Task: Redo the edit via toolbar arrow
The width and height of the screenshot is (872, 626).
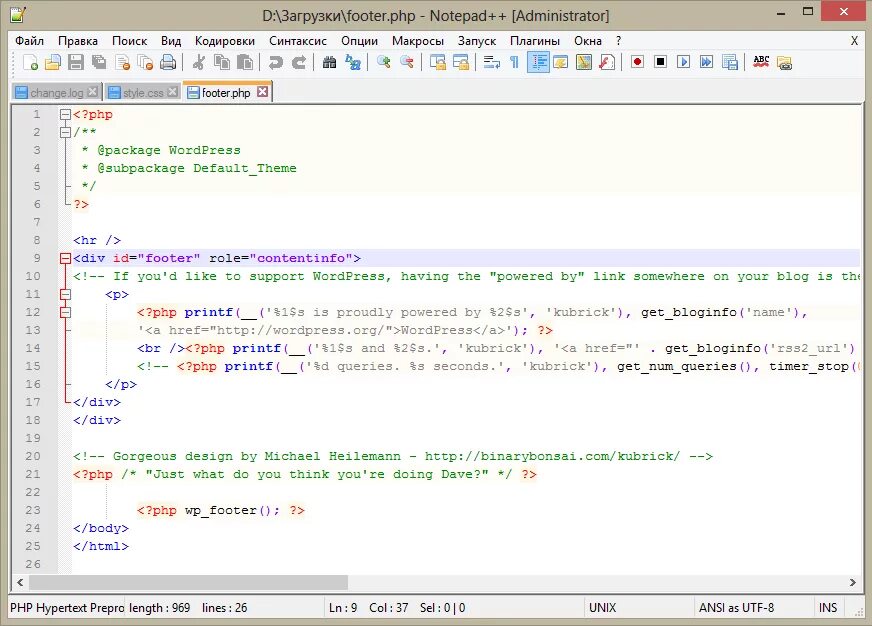Action: point(299,62)
